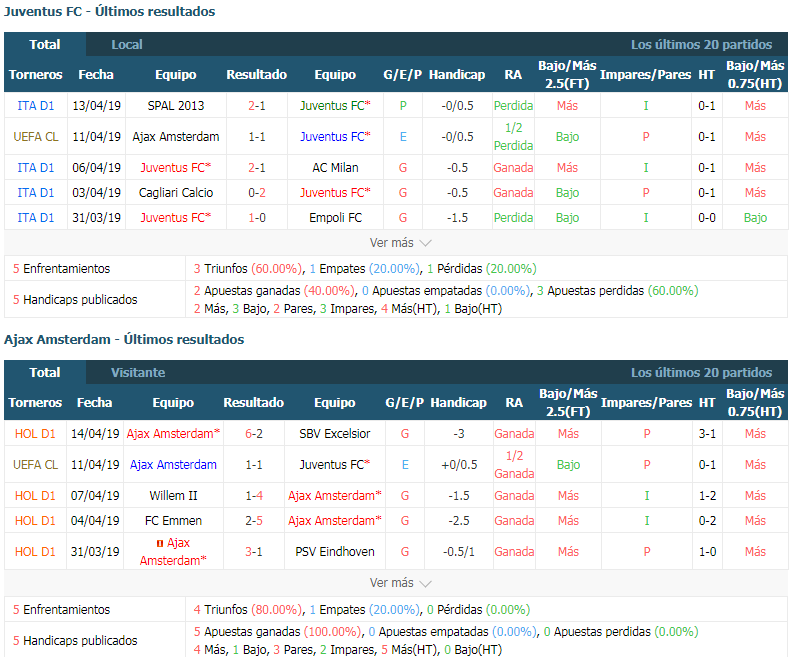The width and height of the screenshot is (791, 657).
Task: Open the Visitante tab in the Ajax table
Action: (x=138, y=372)
